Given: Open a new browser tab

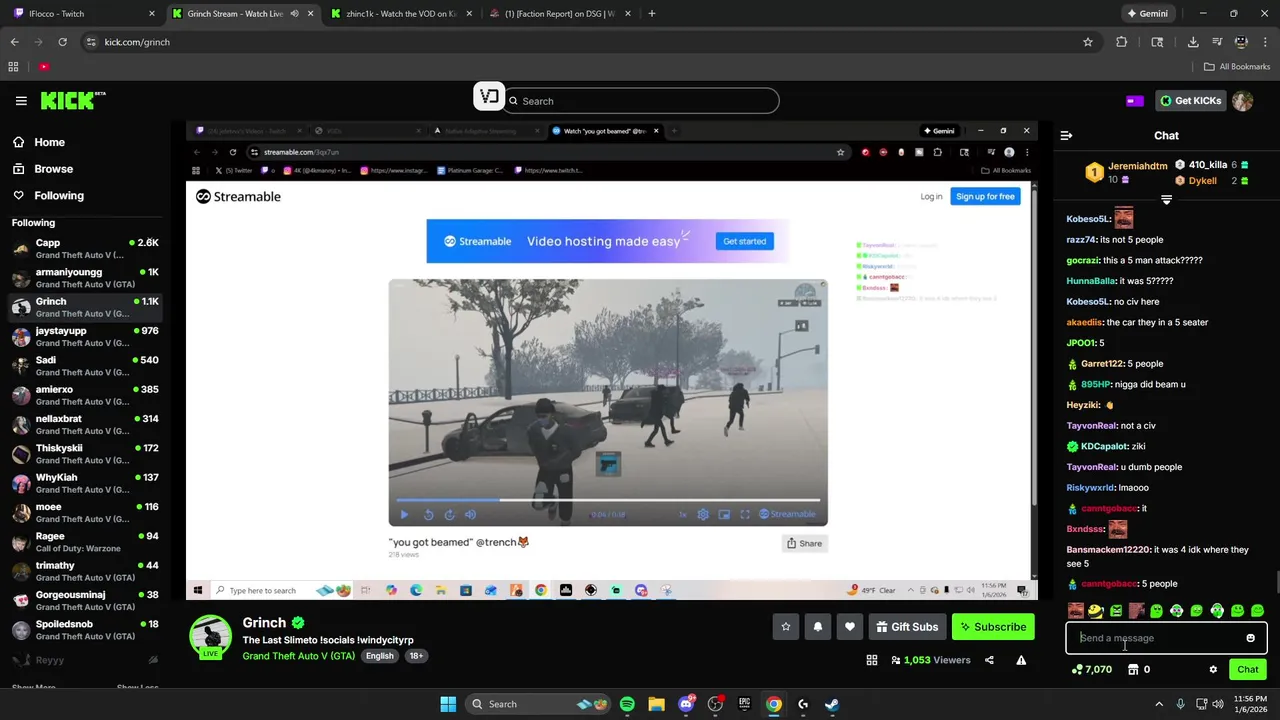Looking at the screenshot, I should pyautogui.click(x=652, y=14).
